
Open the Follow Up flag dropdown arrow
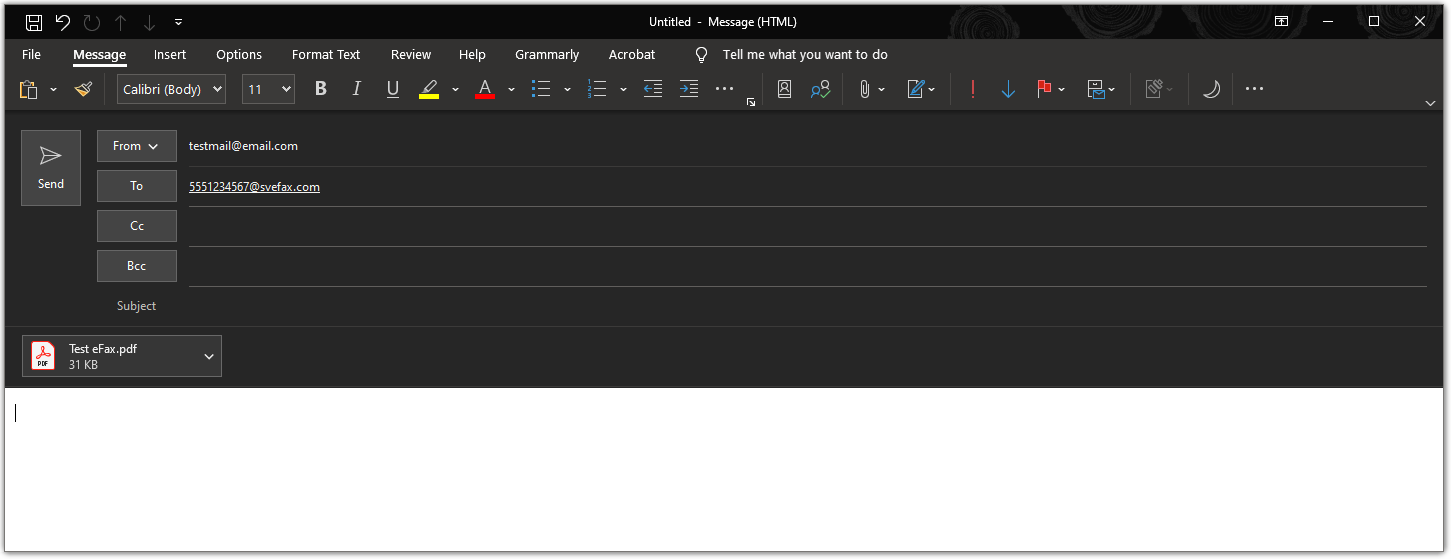tap(1061, 89)
